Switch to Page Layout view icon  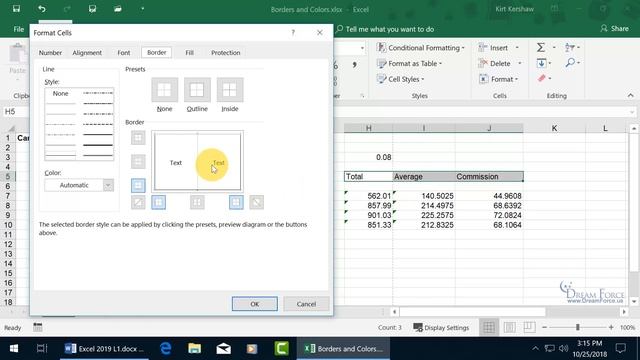(x=509, y=327)
